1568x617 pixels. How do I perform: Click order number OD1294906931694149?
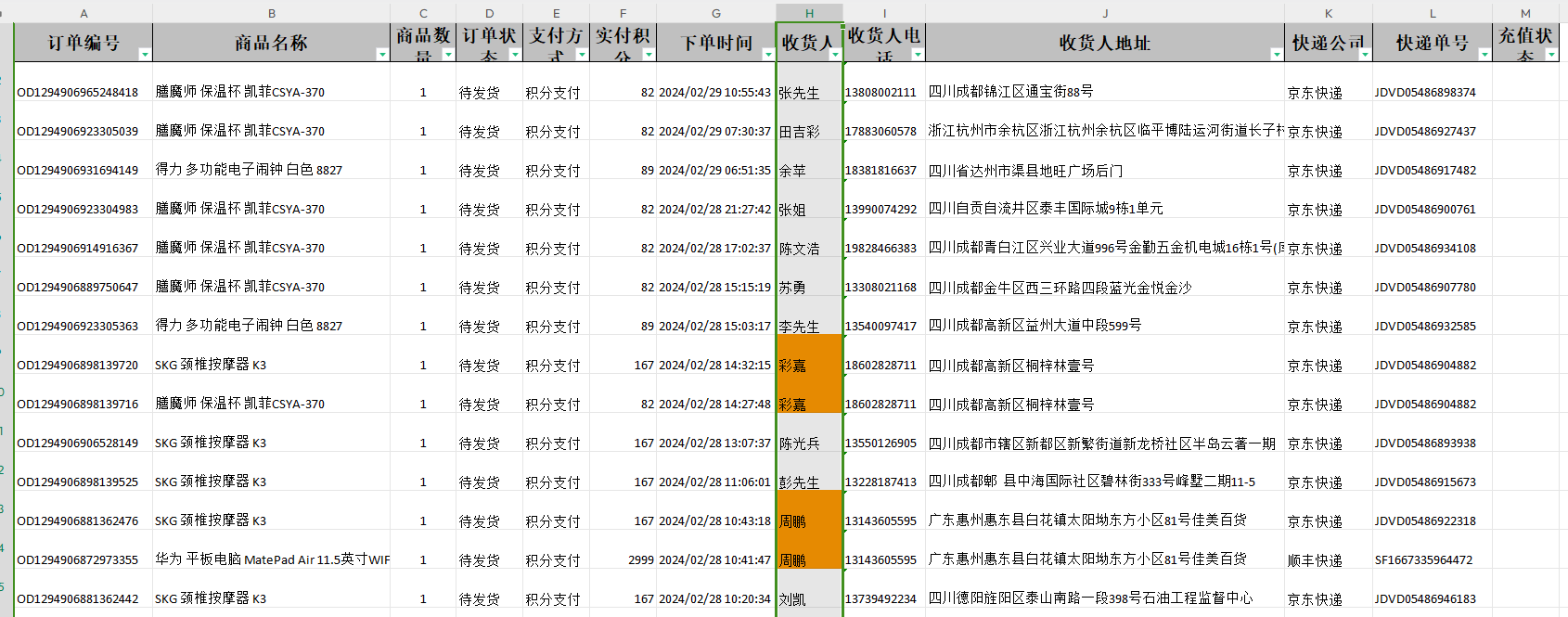click(x=77, y=171)
